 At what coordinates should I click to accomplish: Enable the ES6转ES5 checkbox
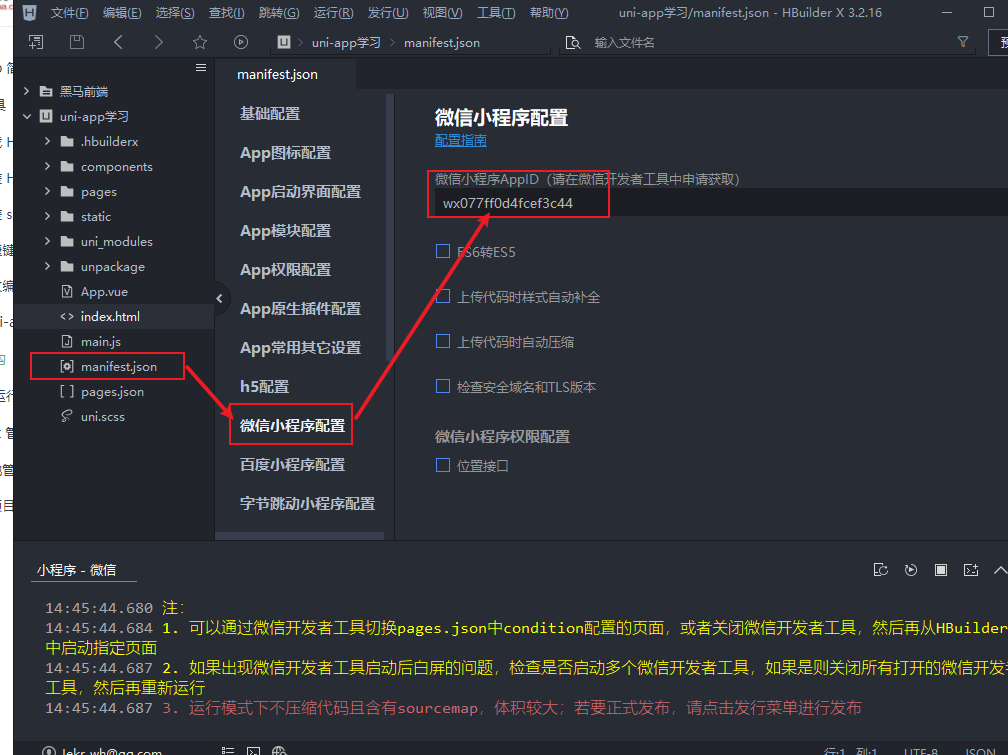(x=443, y=252)
